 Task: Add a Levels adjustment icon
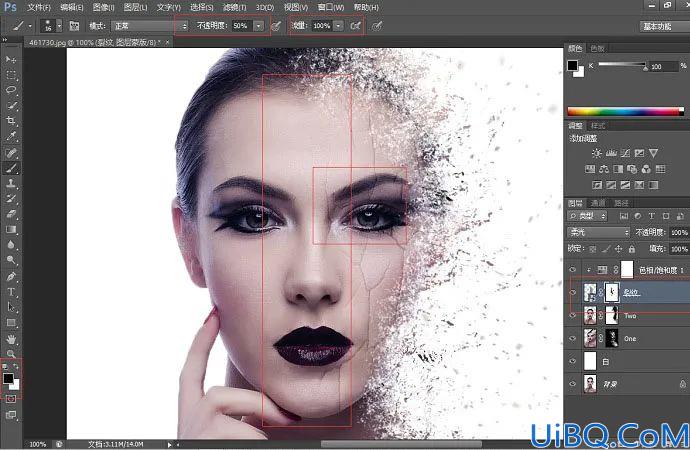[x=611, y=153]
